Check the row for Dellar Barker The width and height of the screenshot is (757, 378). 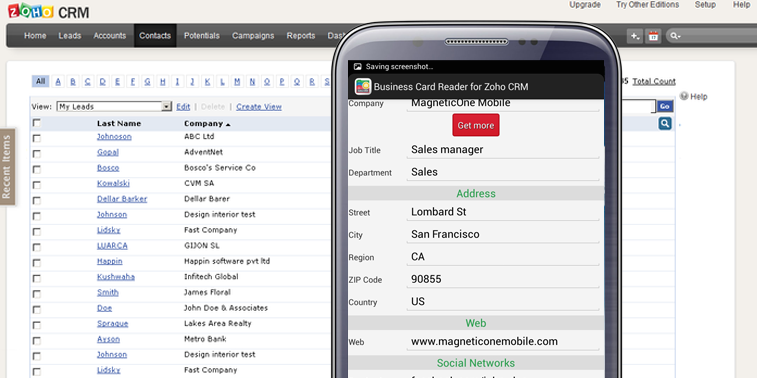[37, 201]
